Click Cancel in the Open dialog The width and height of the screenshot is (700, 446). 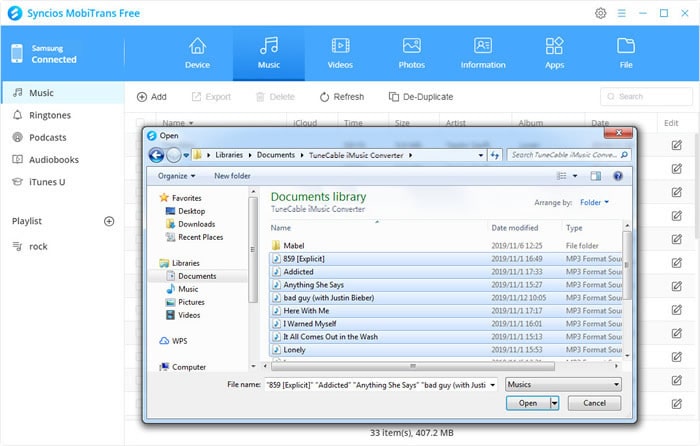[x=594, y=403]
